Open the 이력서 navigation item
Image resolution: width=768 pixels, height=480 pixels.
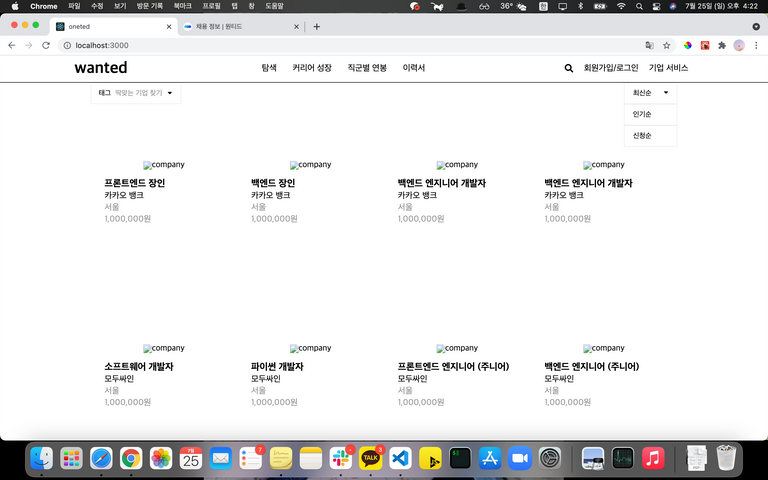414,68
